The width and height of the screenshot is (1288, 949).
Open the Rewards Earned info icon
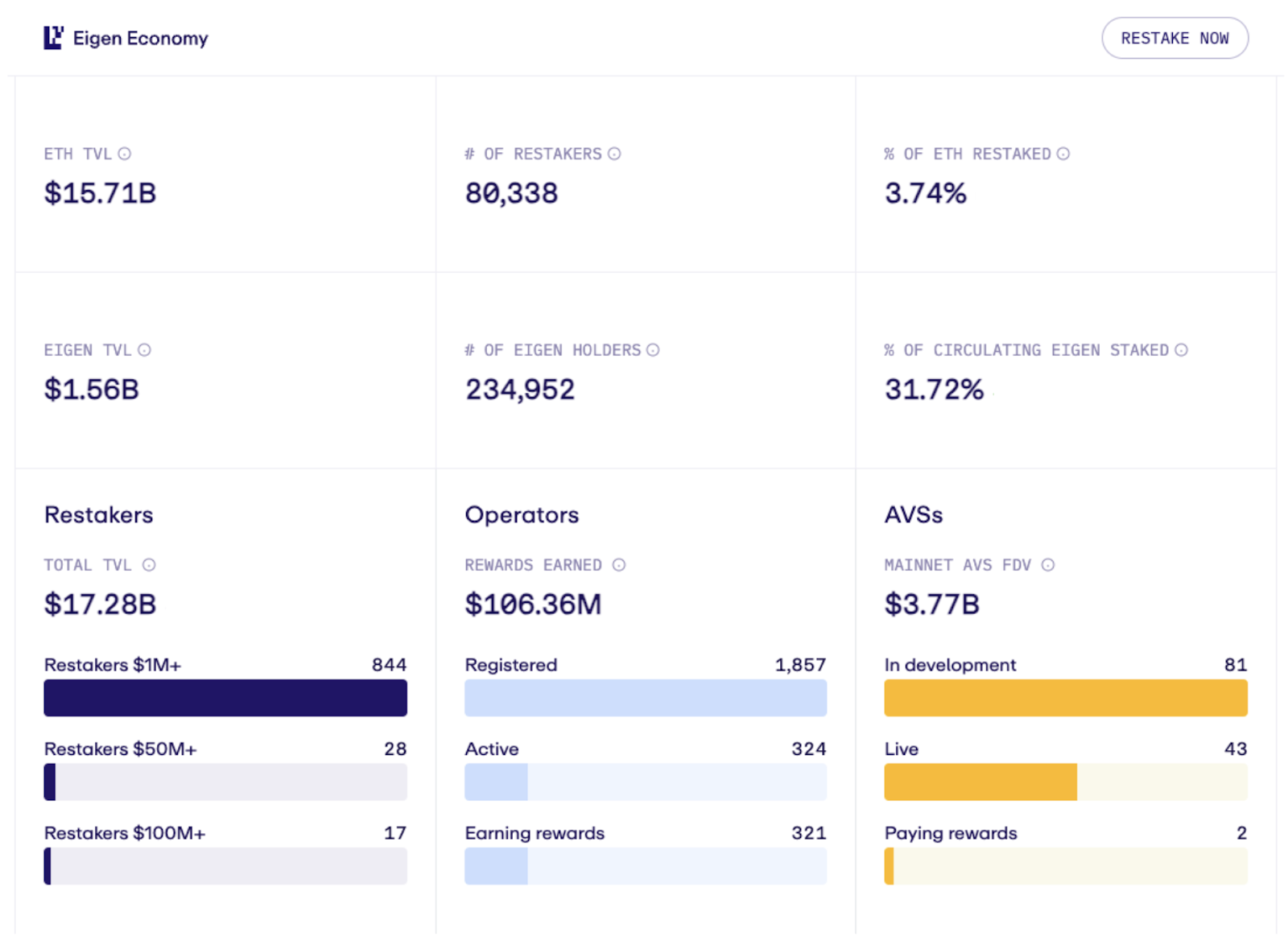(619, 565)
